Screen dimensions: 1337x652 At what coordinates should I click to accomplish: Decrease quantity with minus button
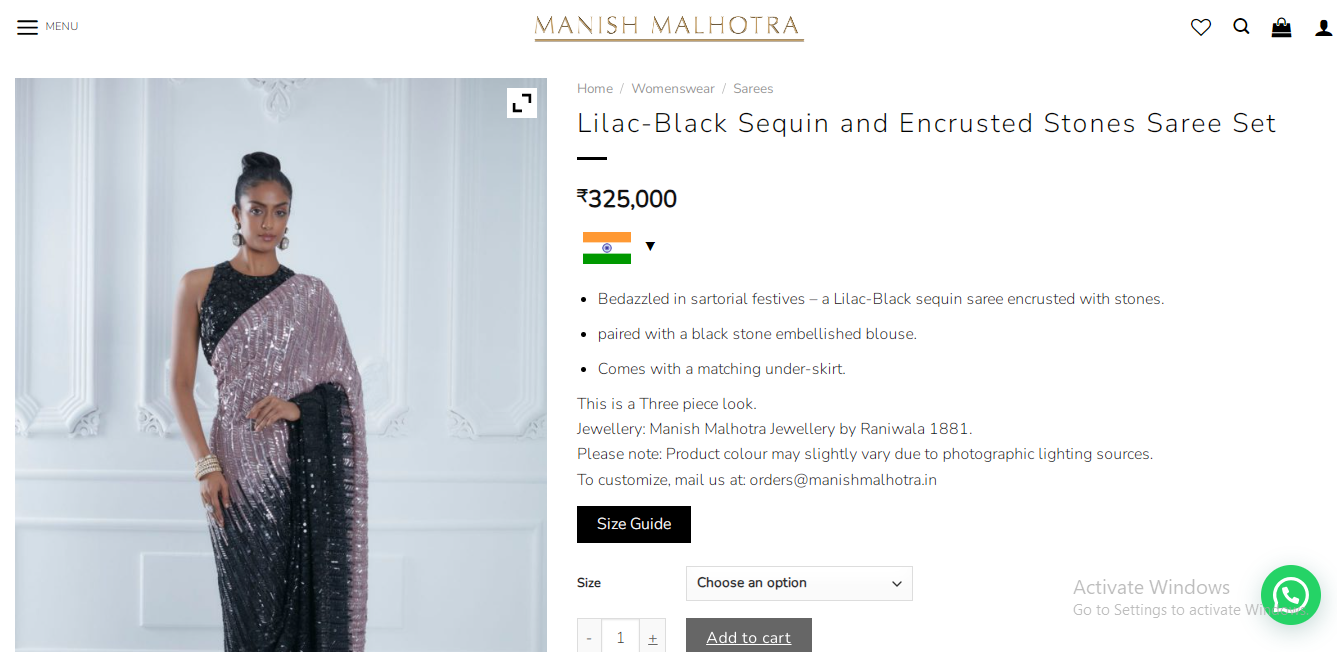click(589, 637)
